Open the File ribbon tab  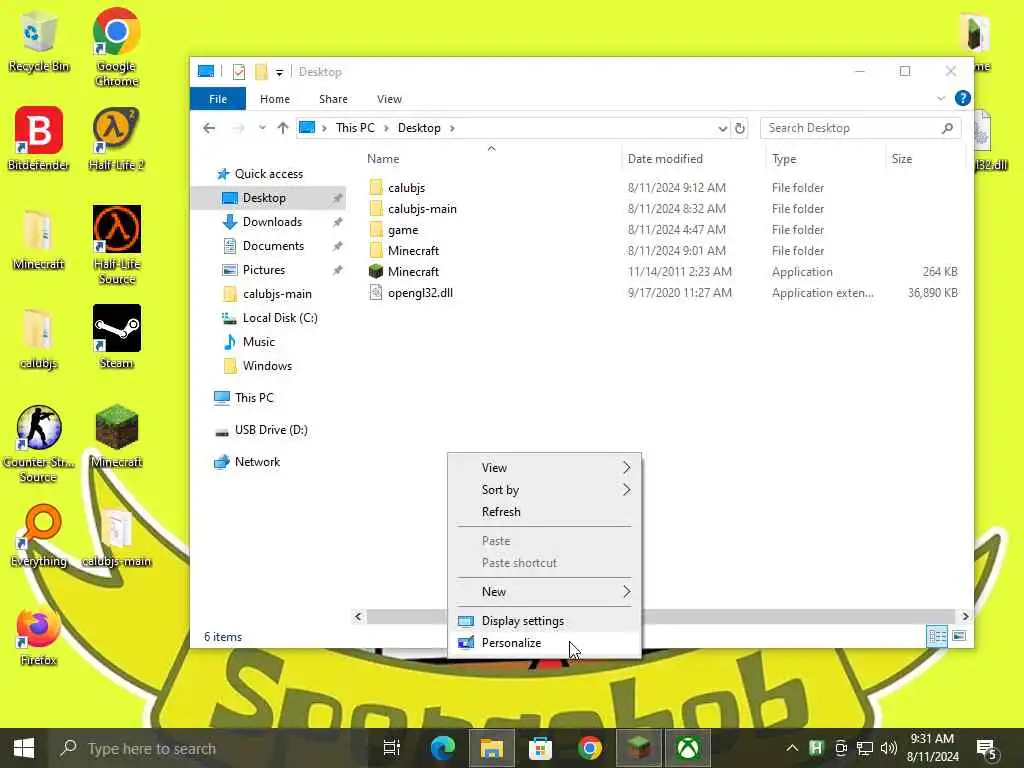click(x=217, y=99)
